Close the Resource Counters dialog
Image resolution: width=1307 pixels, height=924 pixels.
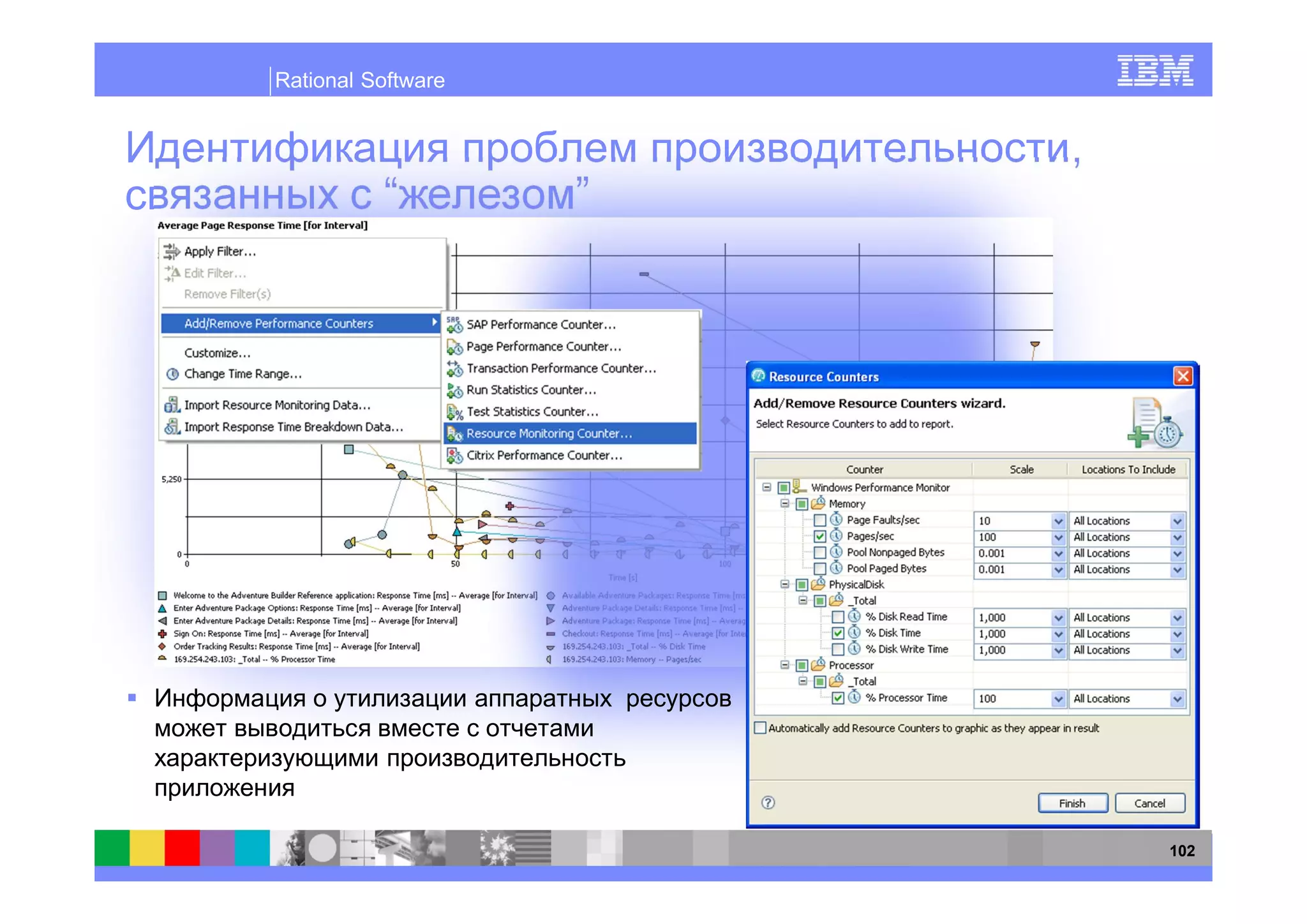click(1183, 376)
